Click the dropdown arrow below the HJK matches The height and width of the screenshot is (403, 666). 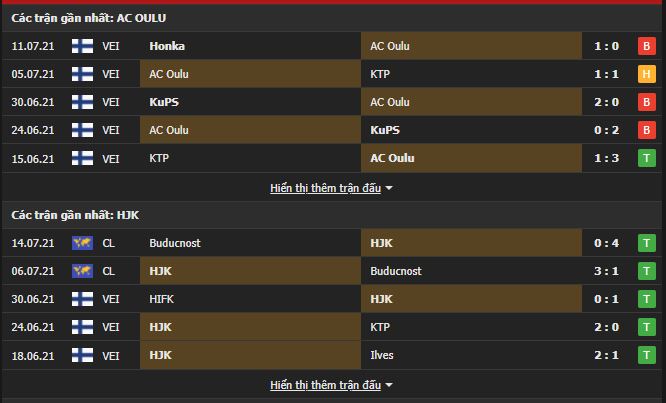389,385
